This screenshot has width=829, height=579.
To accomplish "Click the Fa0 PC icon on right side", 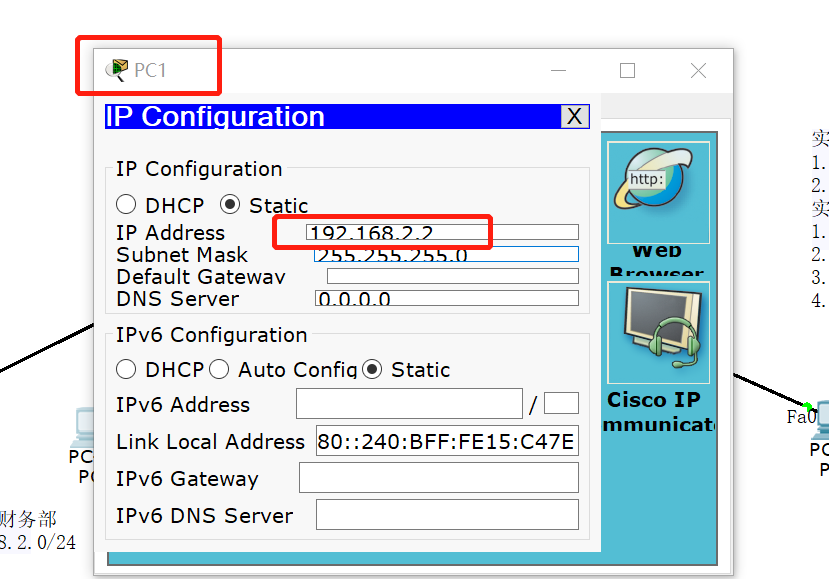I will [821, 421].
